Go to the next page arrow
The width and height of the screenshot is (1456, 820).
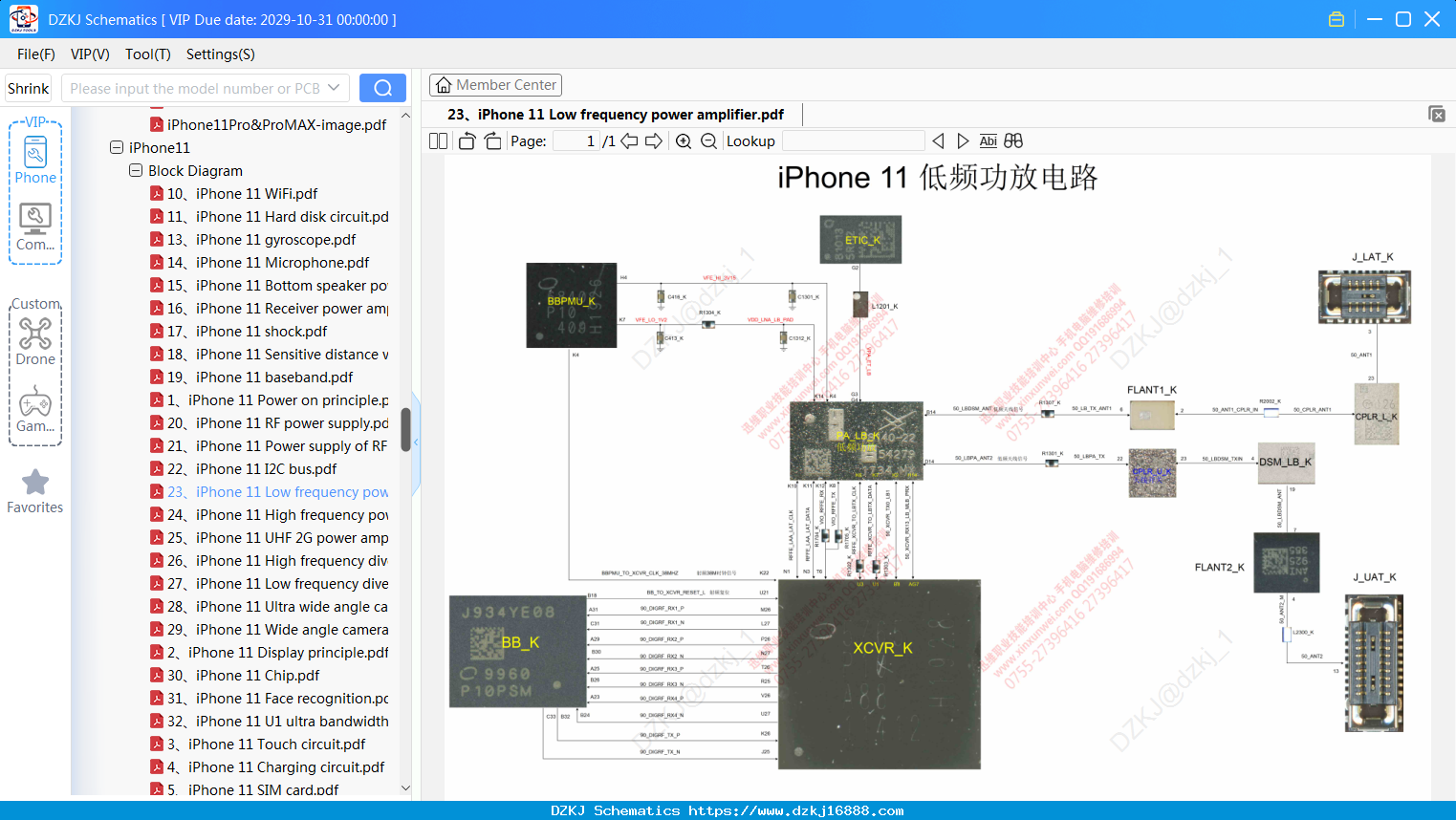coord(654,141)
